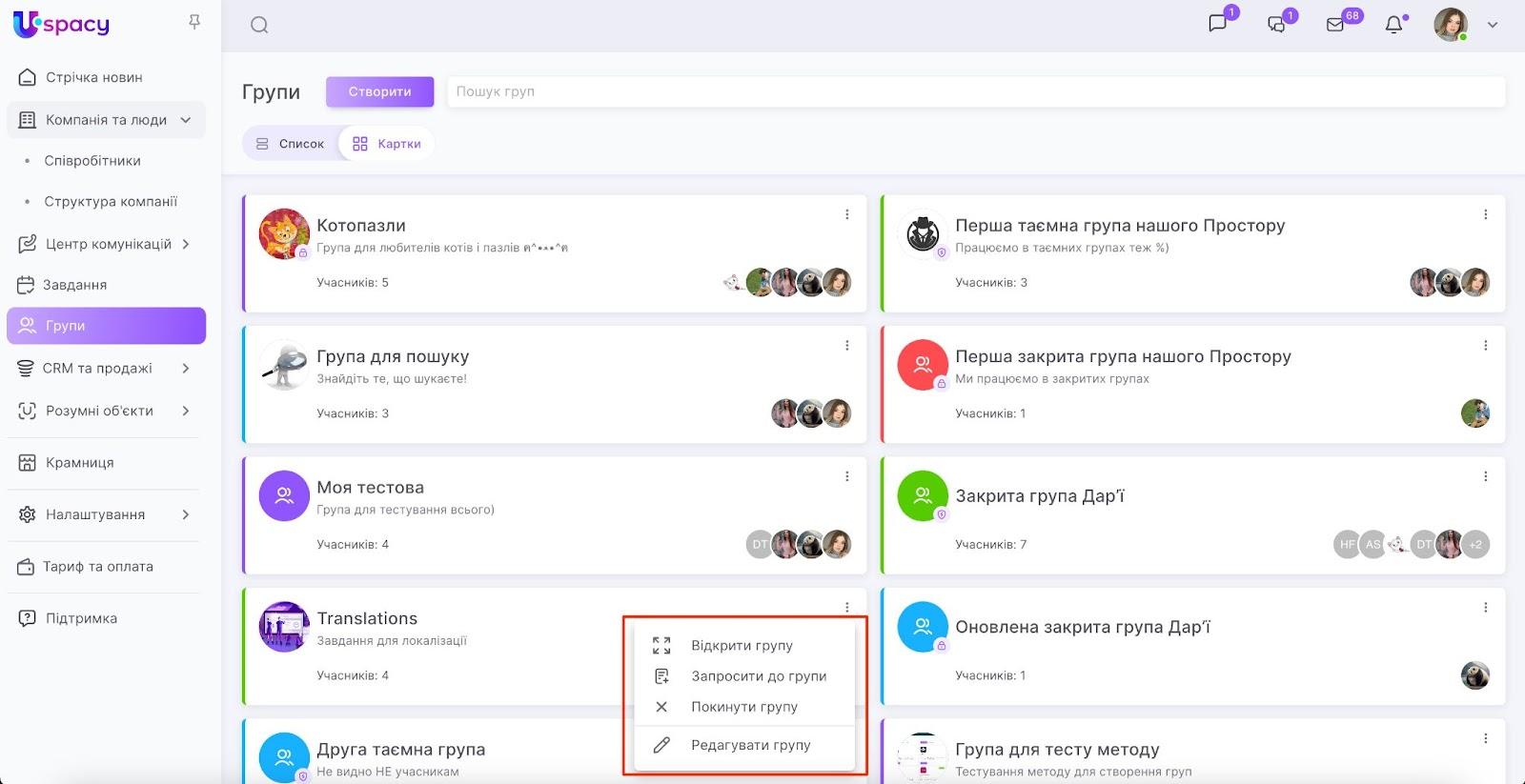Image resolution: width=1525 pixels, height=784 pixels.
Task: Click the Пошук груп search field
Action: [x=974, y=92]
